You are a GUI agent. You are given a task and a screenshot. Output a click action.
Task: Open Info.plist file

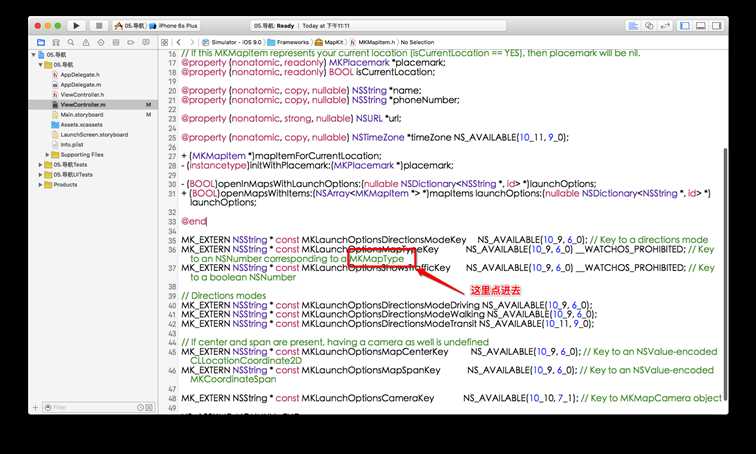tap(71, 145)
